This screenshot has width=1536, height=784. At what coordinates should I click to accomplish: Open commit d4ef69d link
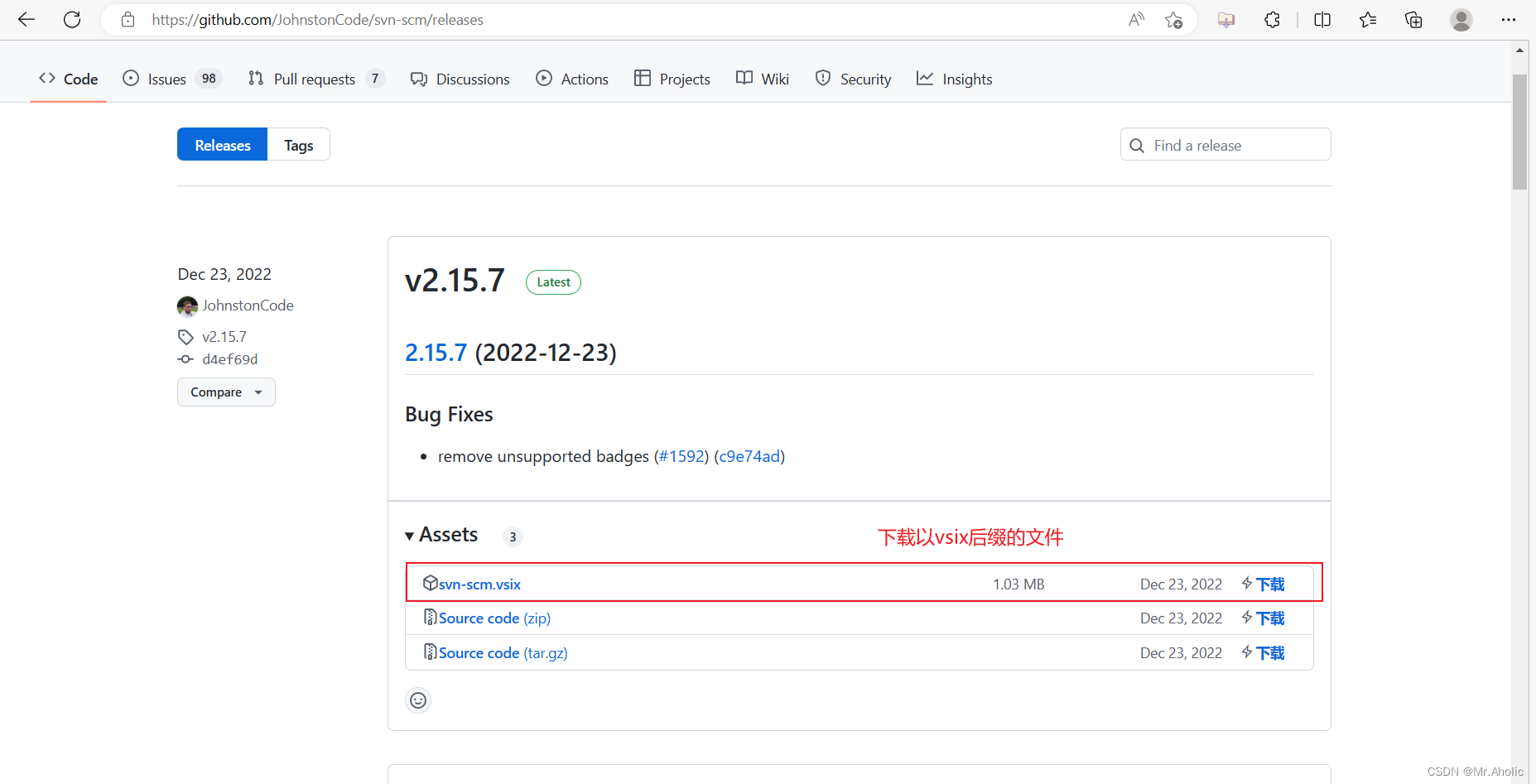(230, 359)
